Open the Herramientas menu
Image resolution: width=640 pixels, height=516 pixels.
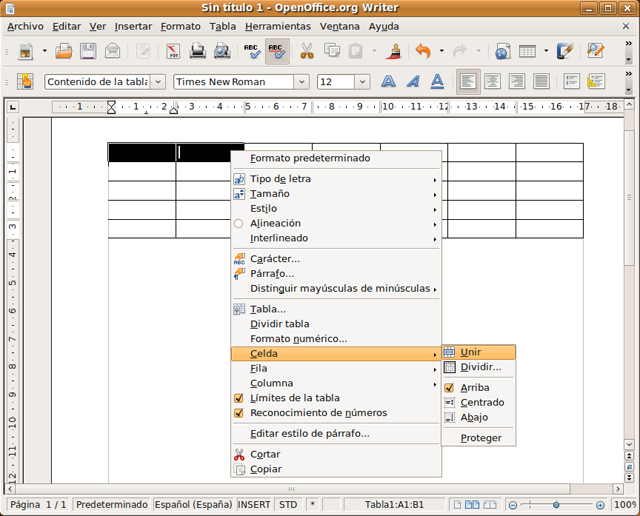[278, 26]
